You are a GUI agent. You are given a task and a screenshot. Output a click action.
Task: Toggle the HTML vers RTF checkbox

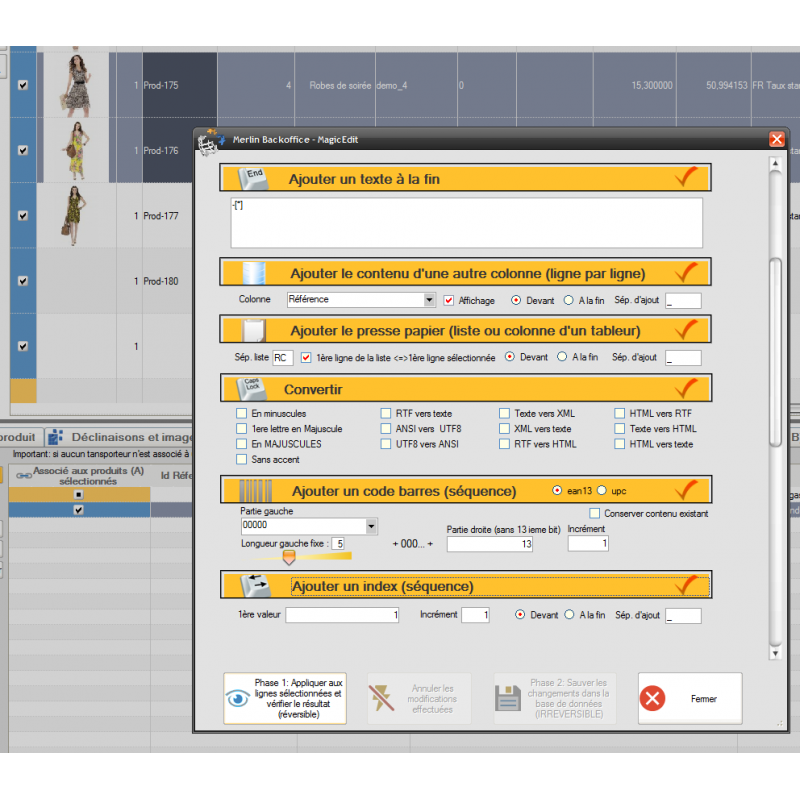click(620, 413)
